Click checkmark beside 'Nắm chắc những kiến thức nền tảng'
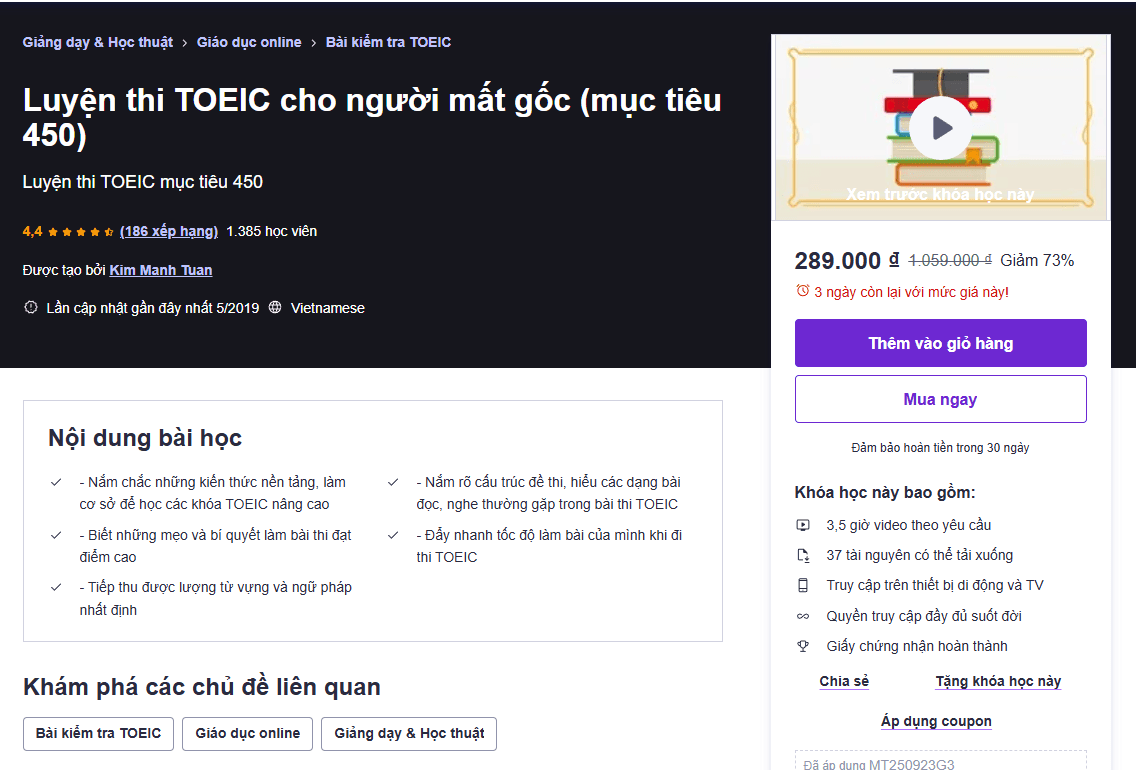The height and width of the screenshot is (770, 1136). pyautogui.click(x=56, y=482)
